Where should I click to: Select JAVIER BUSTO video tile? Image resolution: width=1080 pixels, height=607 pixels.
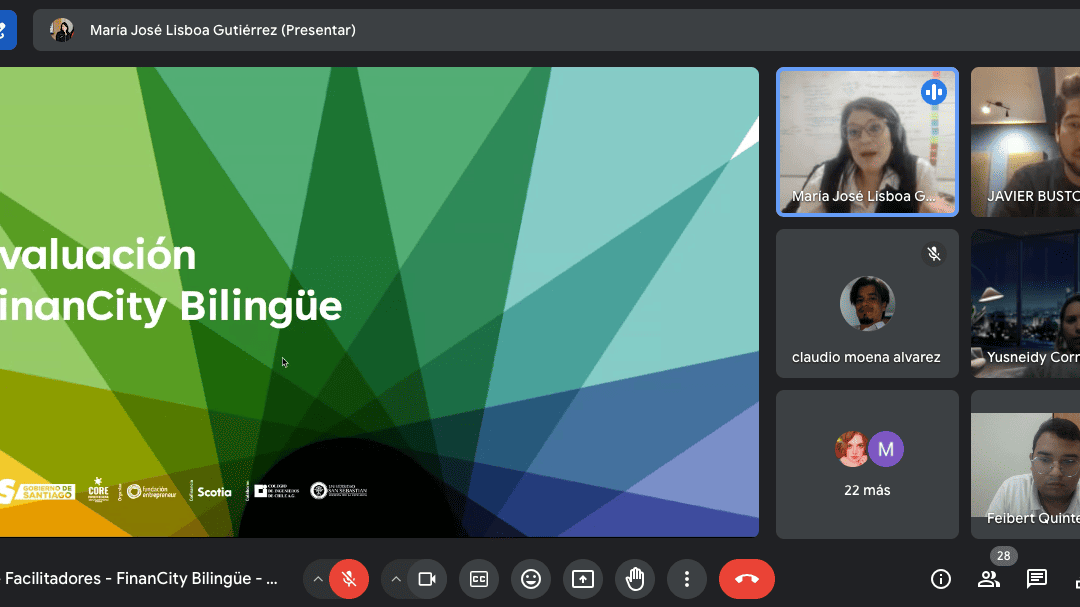coord(1026,142)
